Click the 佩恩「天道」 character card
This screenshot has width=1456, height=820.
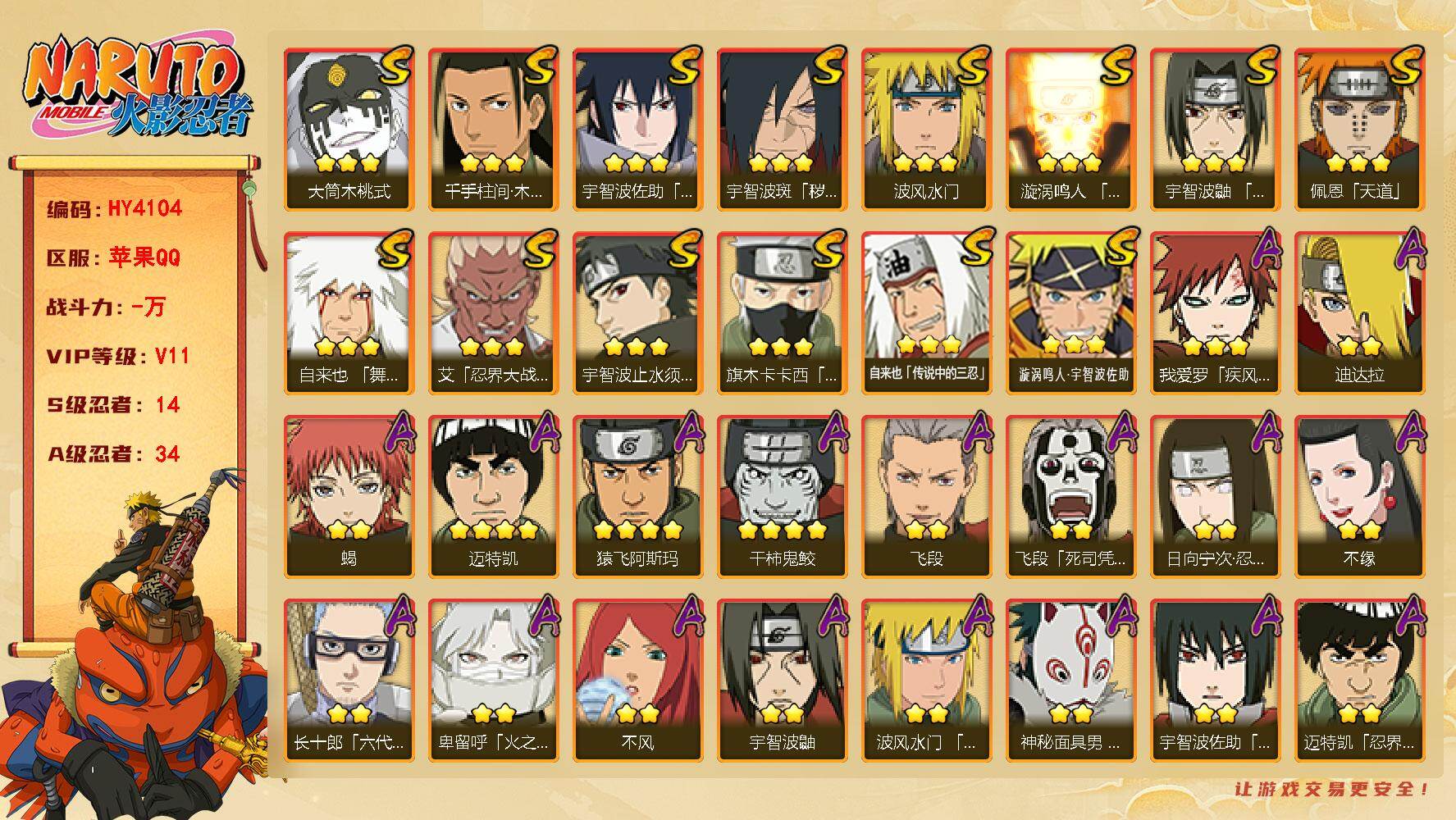point(1360,130)
